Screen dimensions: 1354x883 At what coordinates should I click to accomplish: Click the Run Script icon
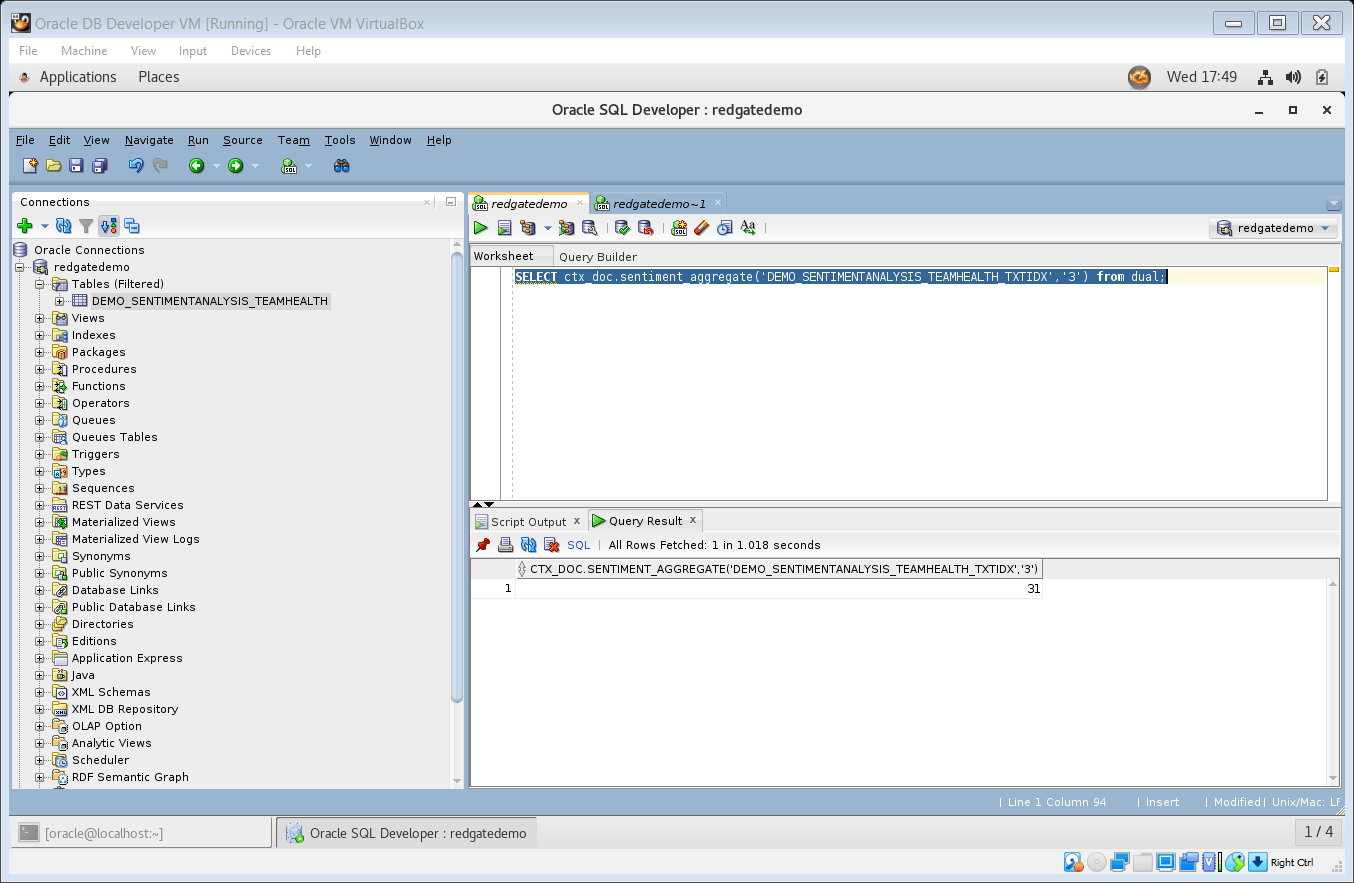pyautogui.click(x=505, y=228)
